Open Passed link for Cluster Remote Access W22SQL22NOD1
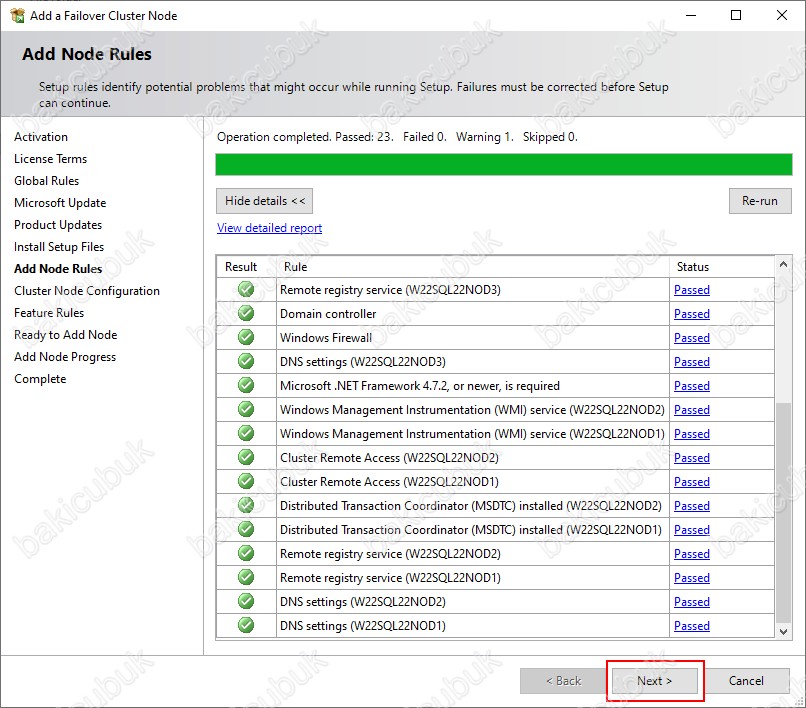Screen dimensions: 806x708 pyautogui.click(x=691, y=482)
